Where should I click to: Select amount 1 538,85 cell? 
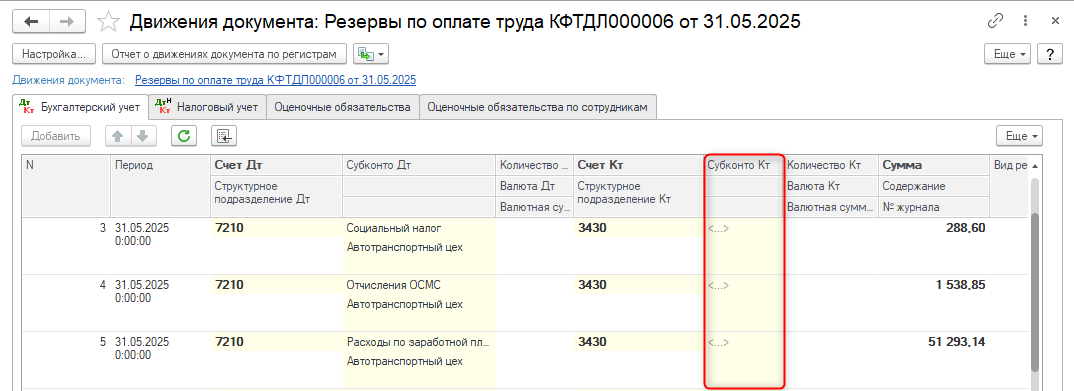point(934,285)
